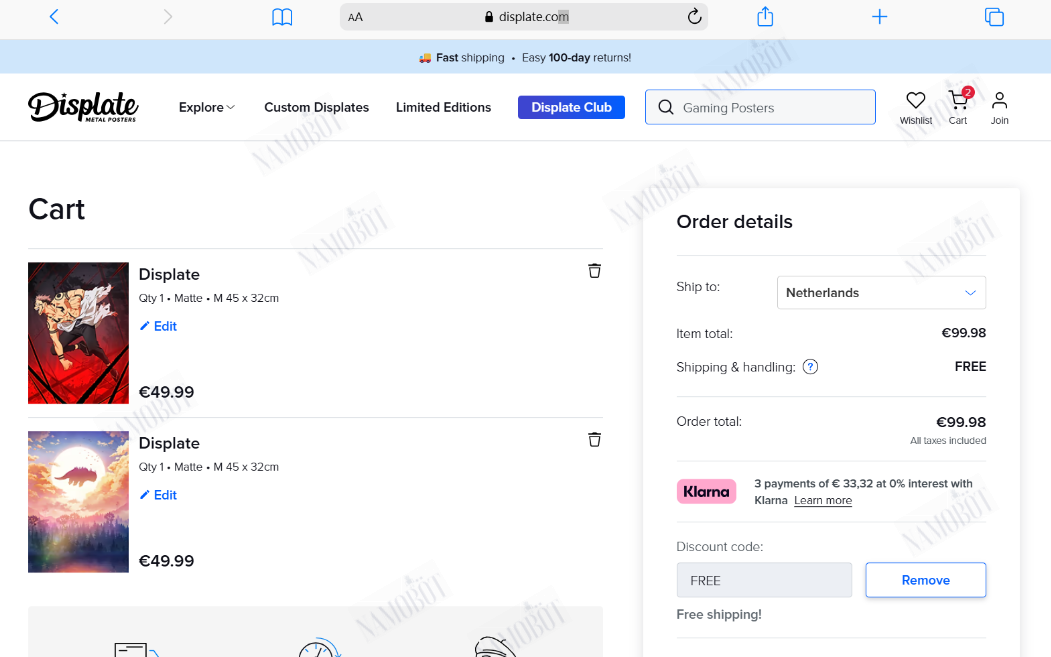Go to Limited Editions

[x=443, y=107]
